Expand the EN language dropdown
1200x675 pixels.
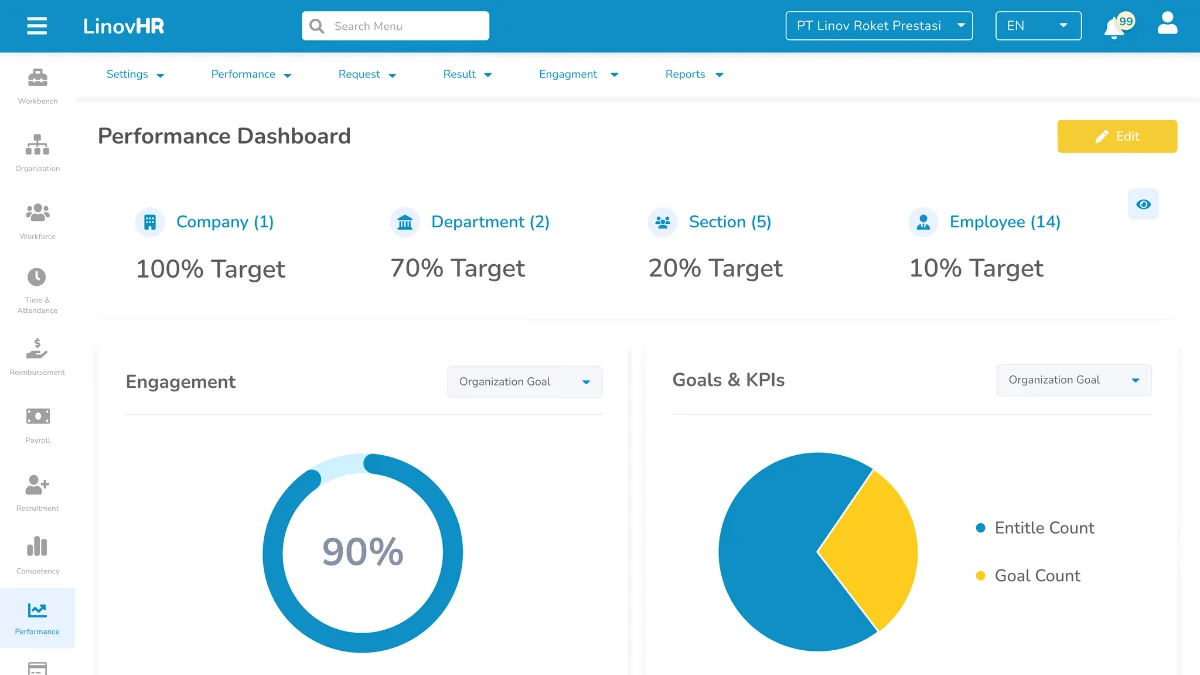(1038, 26)
